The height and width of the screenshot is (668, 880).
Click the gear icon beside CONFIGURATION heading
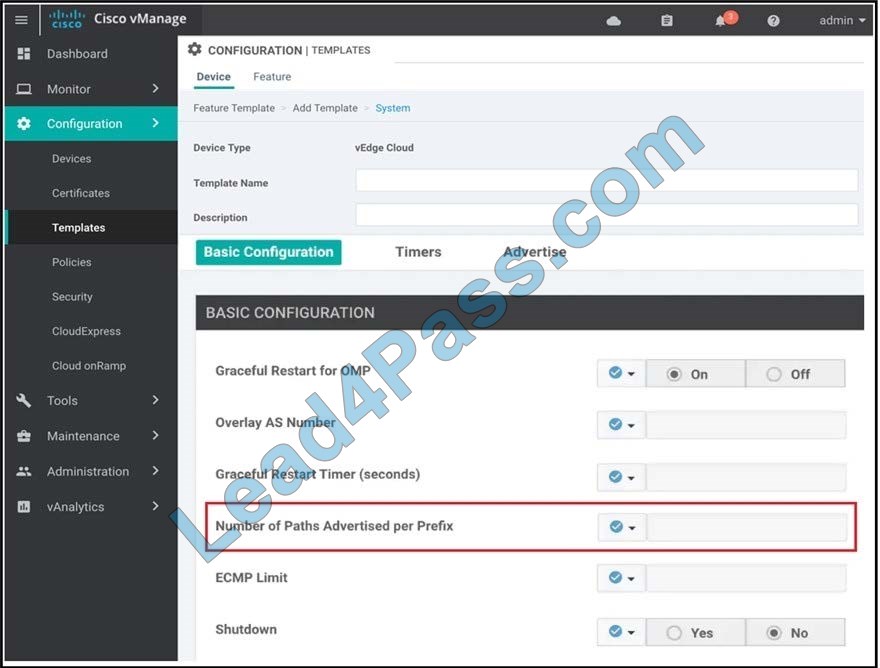[195, 49]
